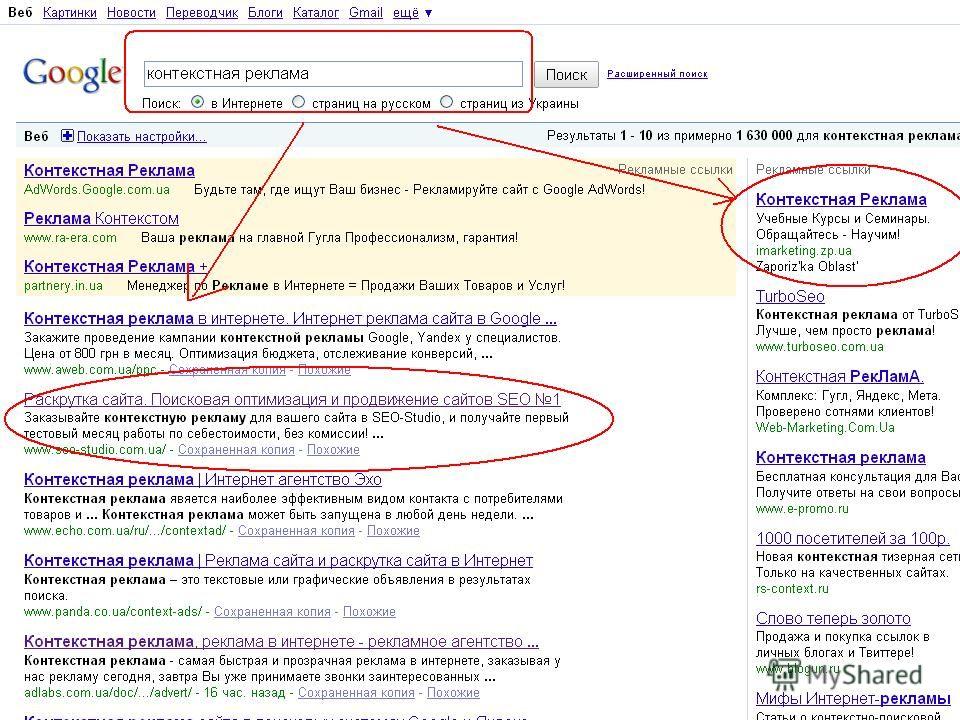This screenshot has height=720, width=960.
Task: Open the Новости tab
Action: (131, 12)
